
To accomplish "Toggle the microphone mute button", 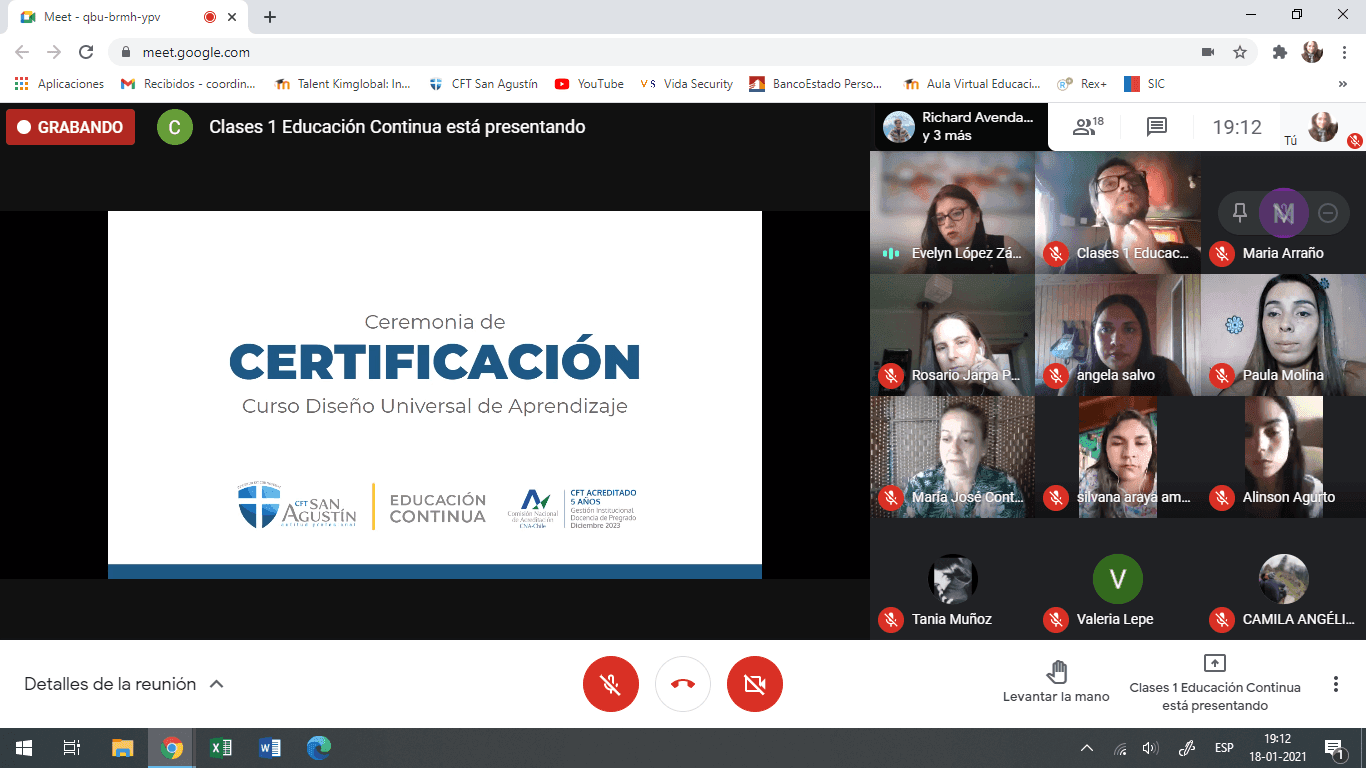I will 610,684.
